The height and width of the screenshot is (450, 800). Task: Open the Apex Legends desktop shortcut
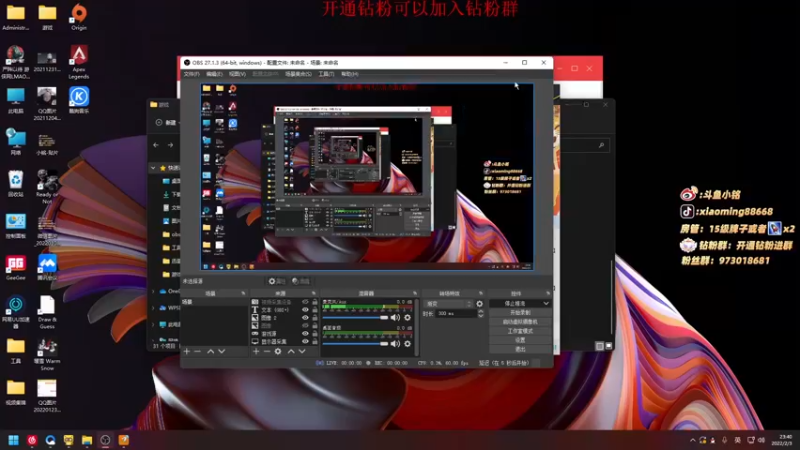point(79,62)
